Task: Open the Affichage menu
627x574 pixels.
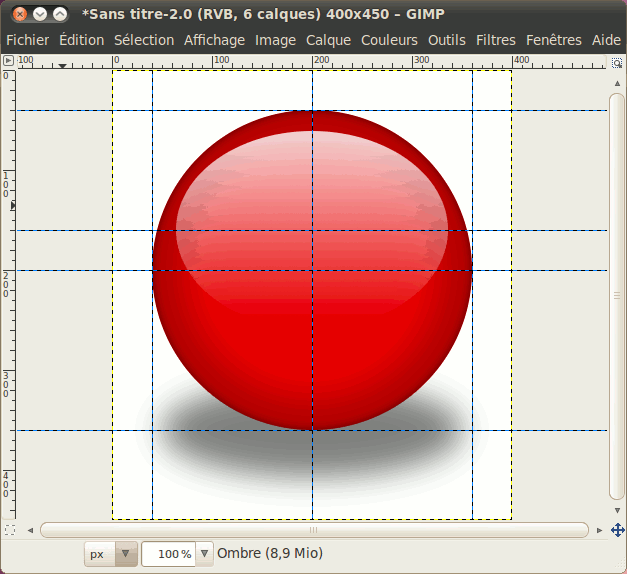Action: [x=214, y=40]
